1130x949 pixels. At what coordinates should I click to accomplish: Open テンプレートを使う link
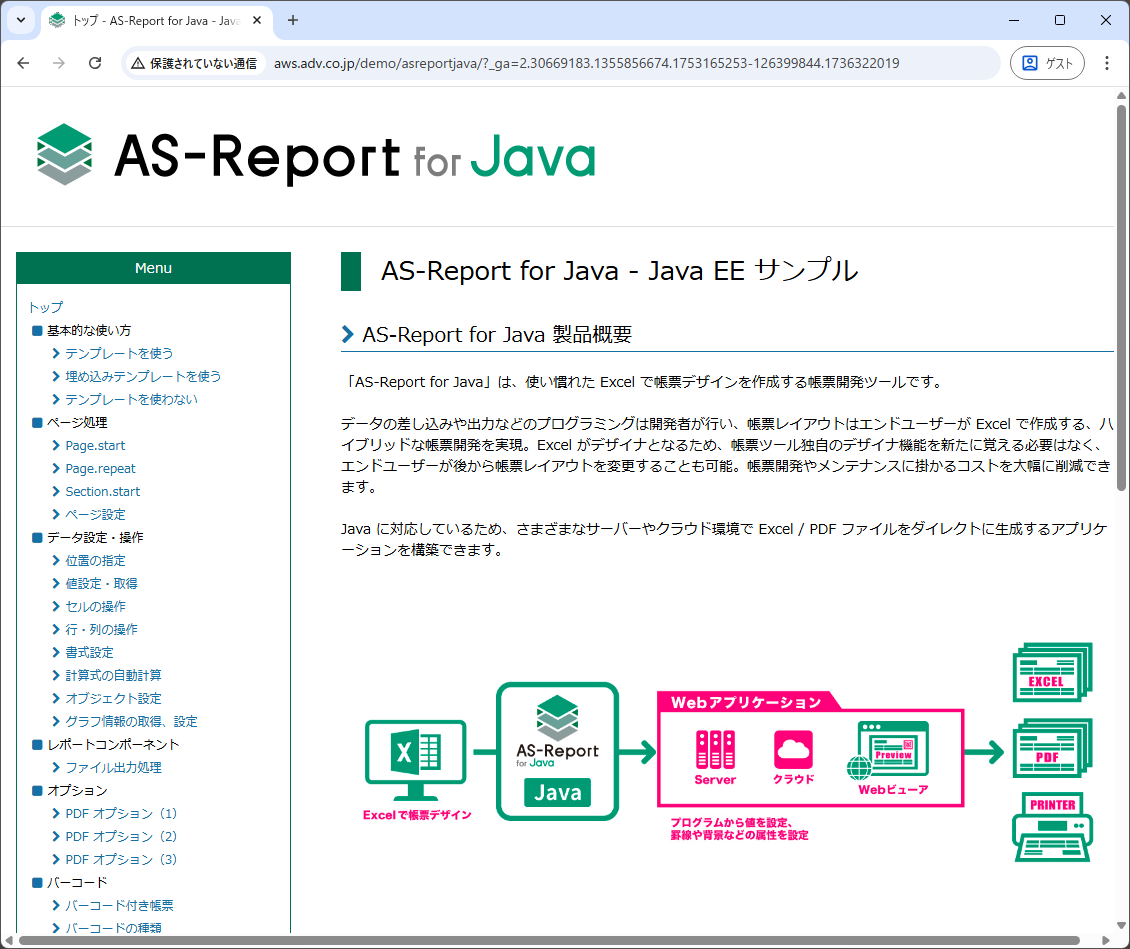119,353
